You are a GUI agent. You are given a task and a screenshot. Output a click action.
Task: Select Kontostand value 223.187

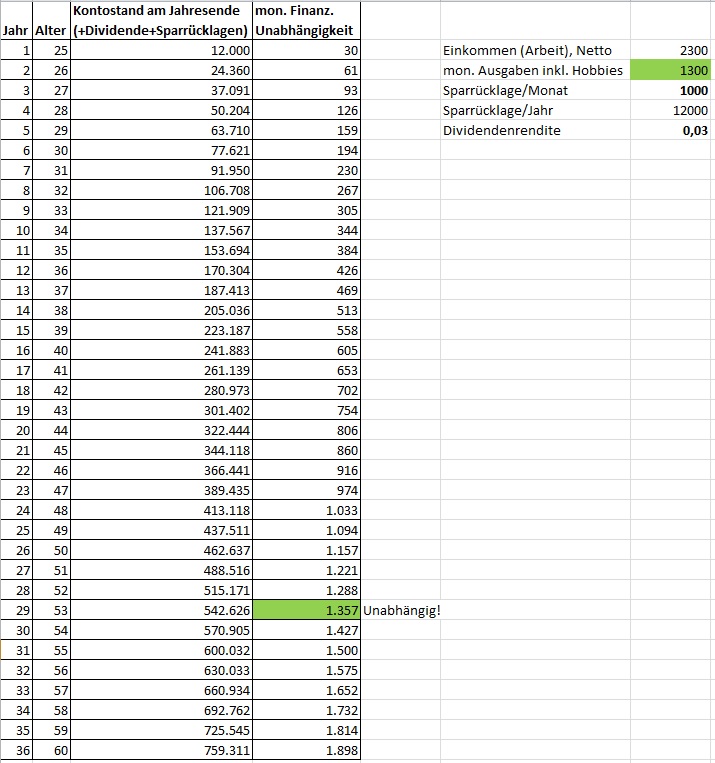click(x=161, y=329)
